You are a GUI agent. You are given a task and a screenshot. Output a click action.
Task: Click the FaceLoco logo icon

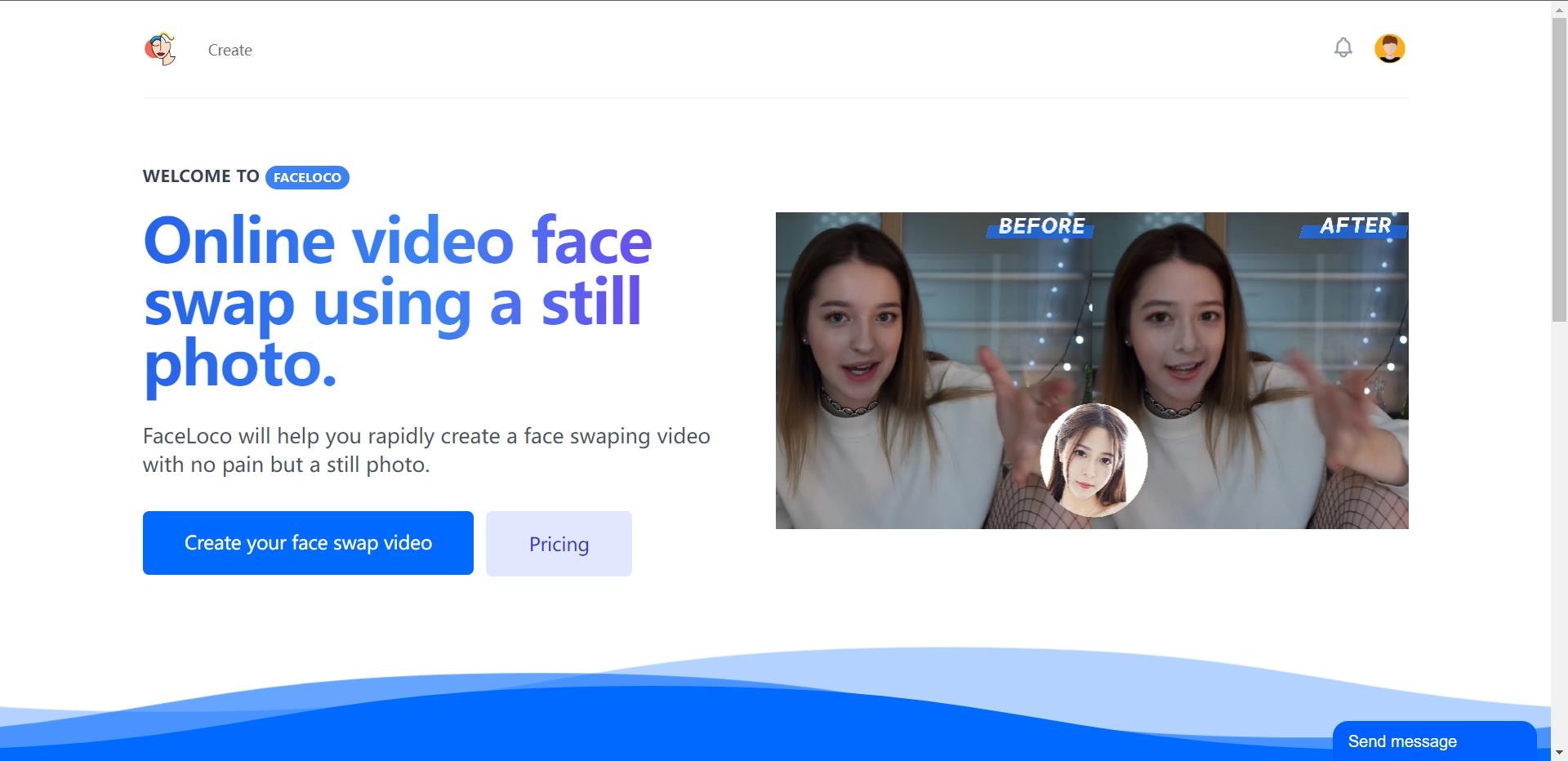(x=160, y=49)
